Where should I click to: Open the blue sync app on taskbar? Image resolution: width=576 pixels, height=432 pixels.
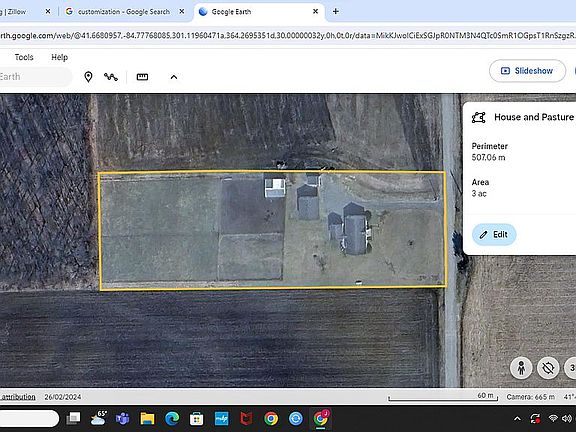(x=296, y=418)
